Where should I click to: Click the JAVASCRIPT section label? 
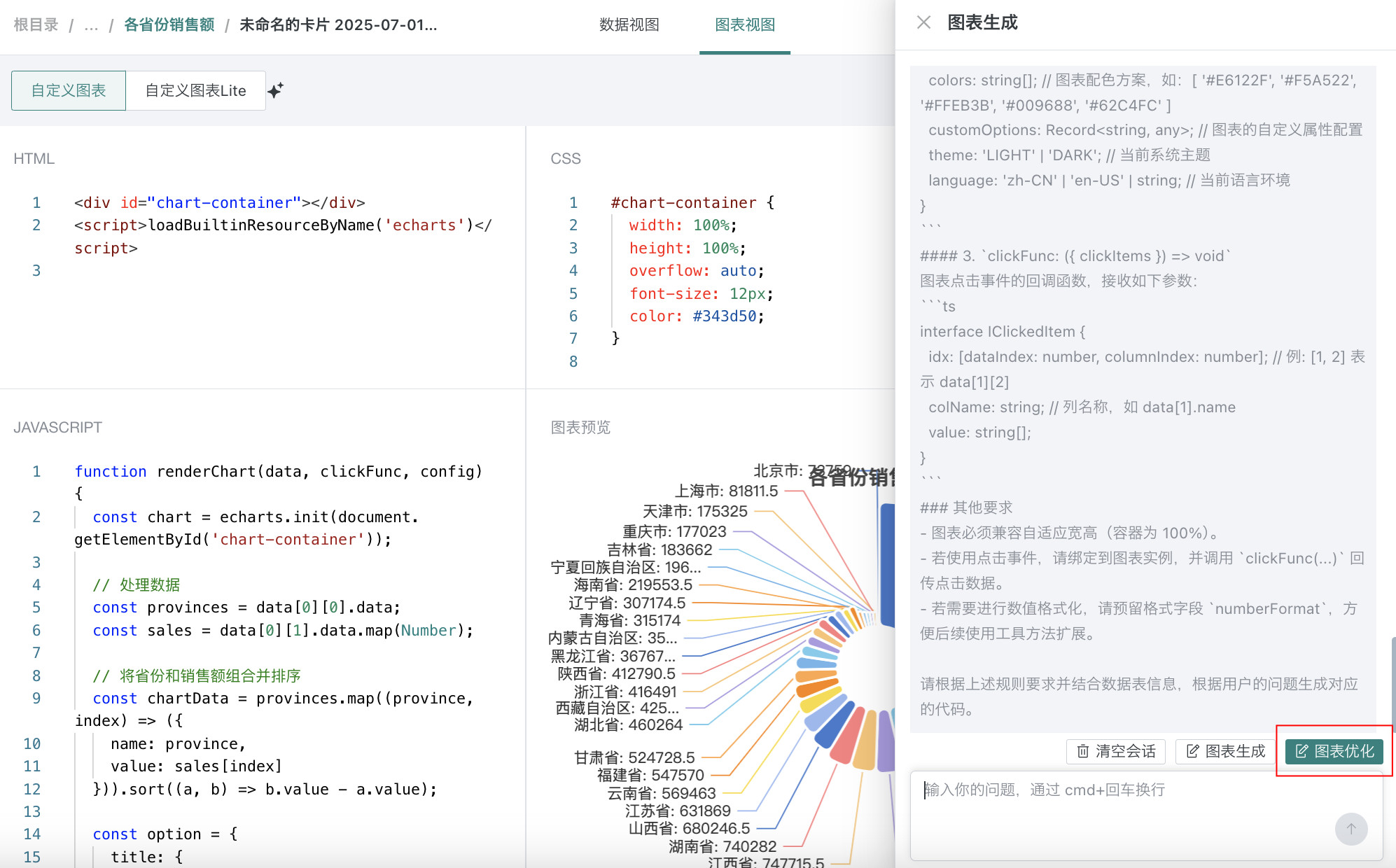tap(57, 427)
